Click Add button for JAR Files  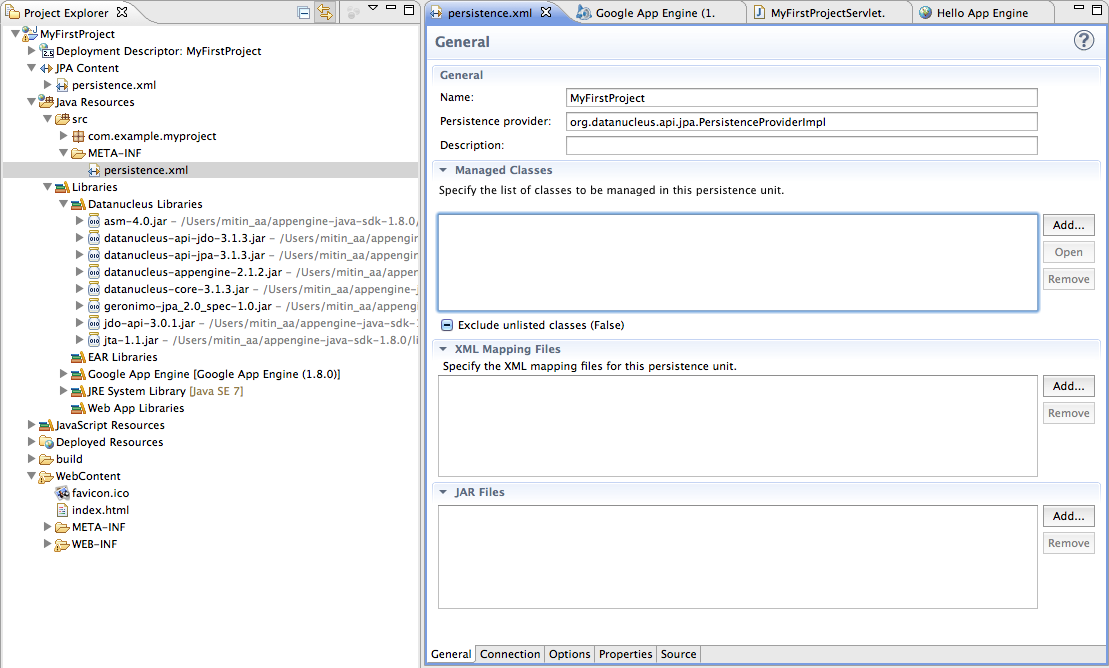pyautogui.click(x=1068, y=516)
